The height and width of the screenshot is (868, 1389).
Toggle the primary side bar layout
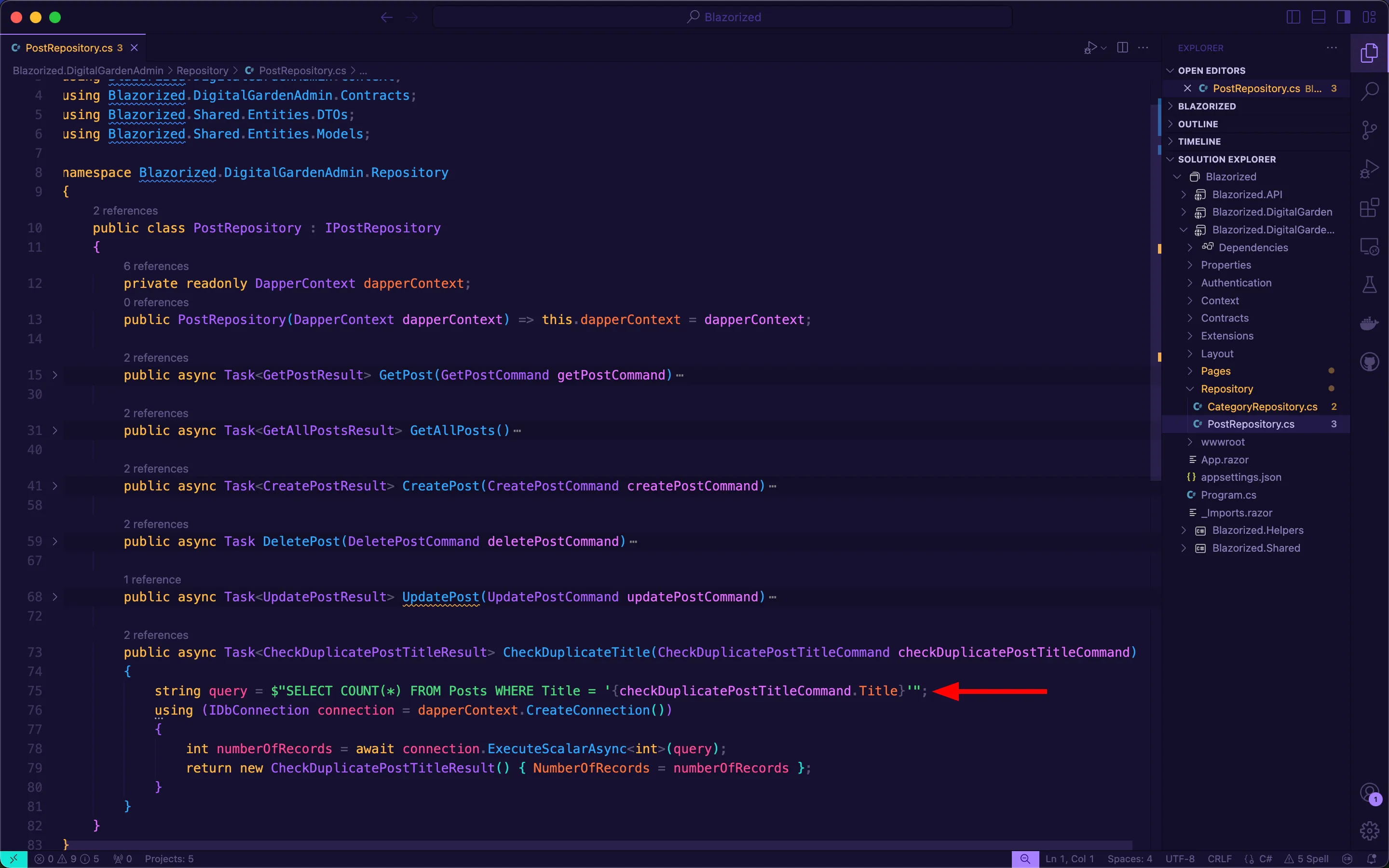tap(1293, 17)
